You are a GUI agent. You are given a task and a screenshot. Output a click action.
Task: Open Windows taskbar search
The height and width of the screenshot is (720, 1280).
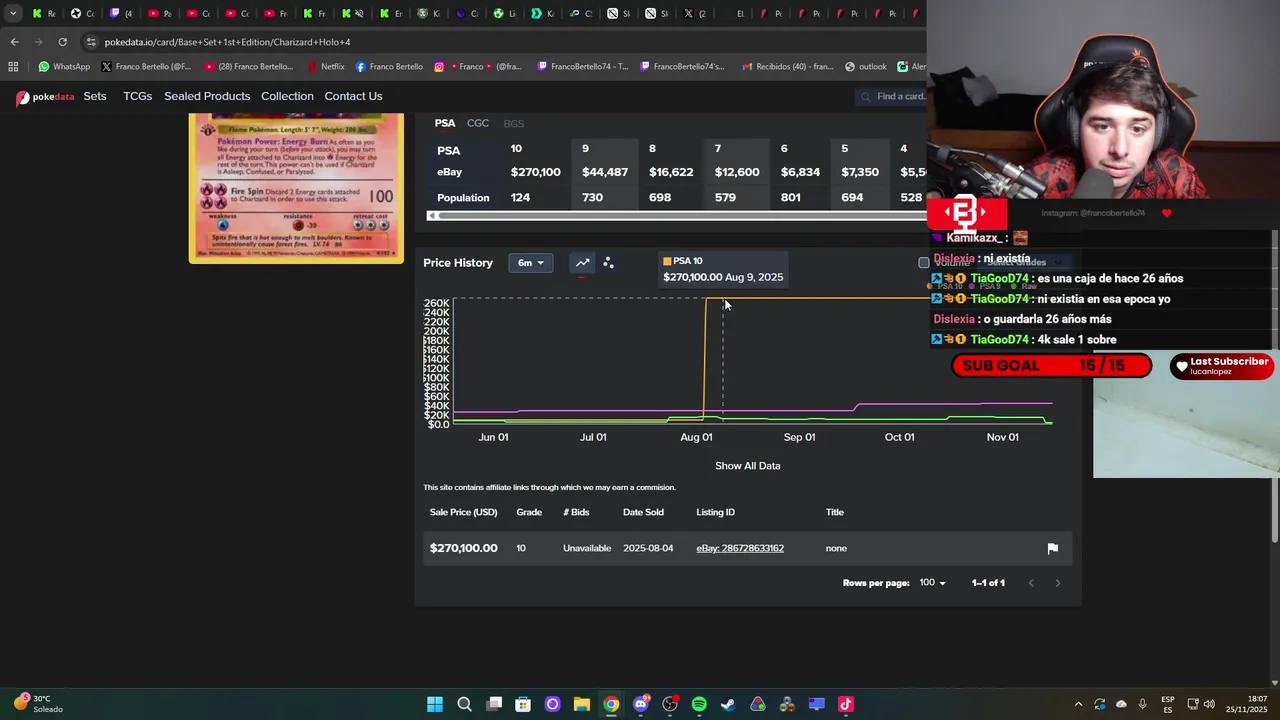pyautogui.click(x=464, y=704)
